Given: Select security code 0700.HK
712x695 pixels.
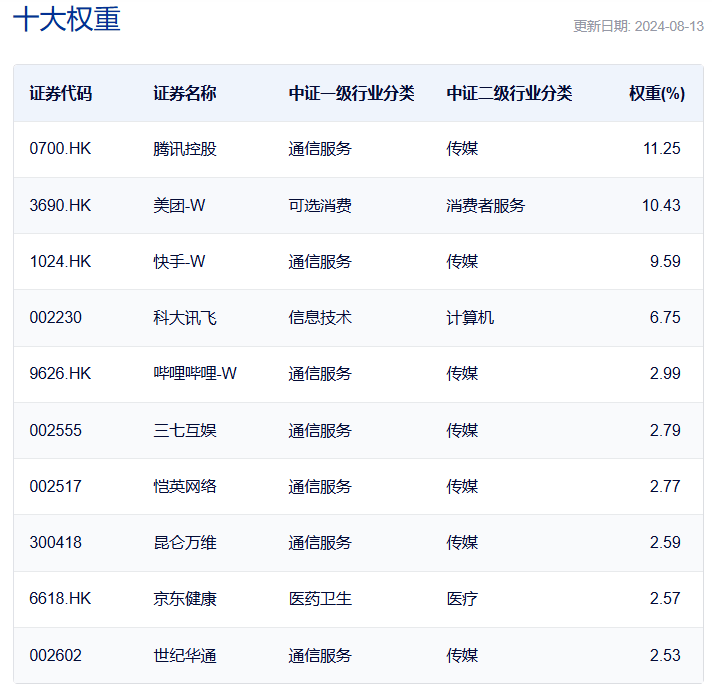Looking at the screenshot, I should (60, 149).
